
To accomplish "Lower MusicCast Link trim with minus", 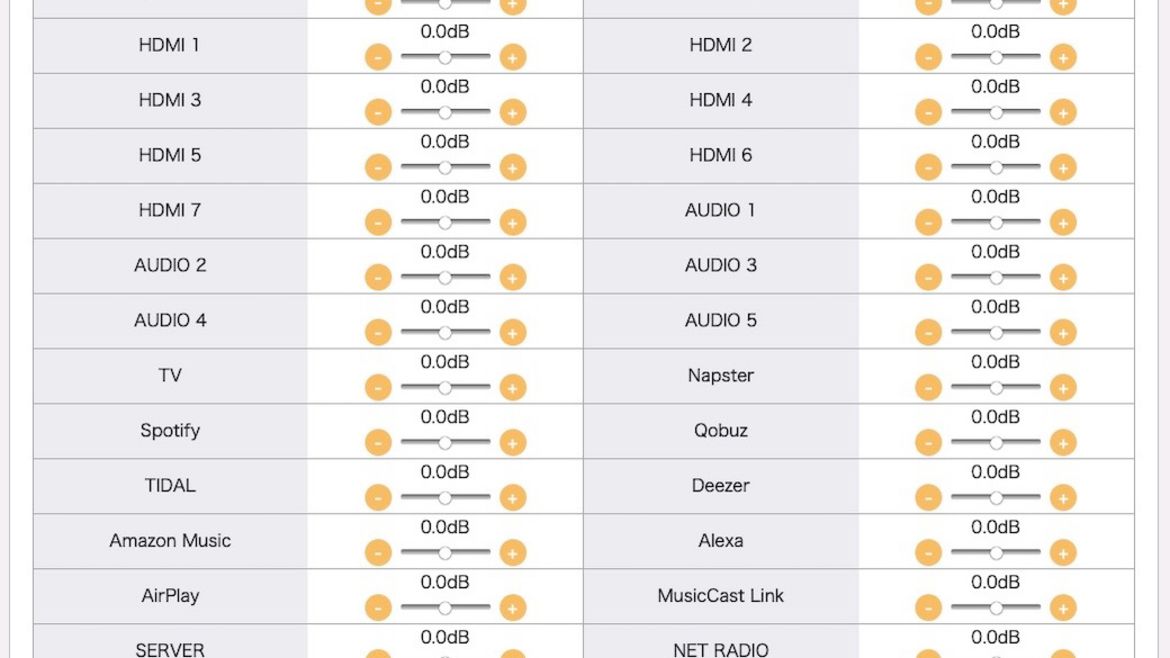I will (x=928, y=608).
